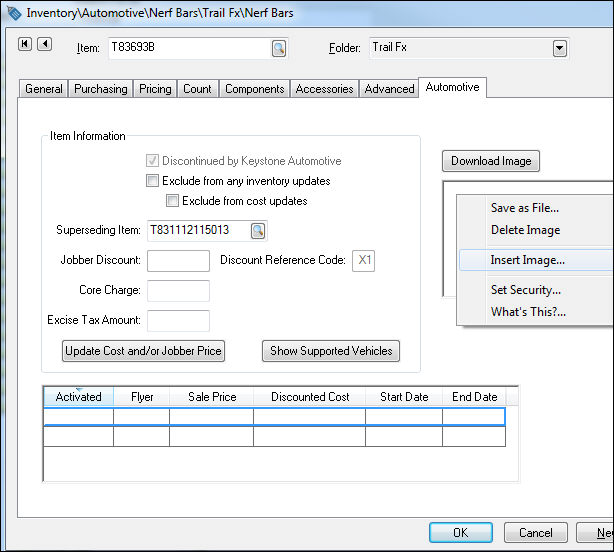Toggle Exclude from any inventory updates

pos(153,181)
